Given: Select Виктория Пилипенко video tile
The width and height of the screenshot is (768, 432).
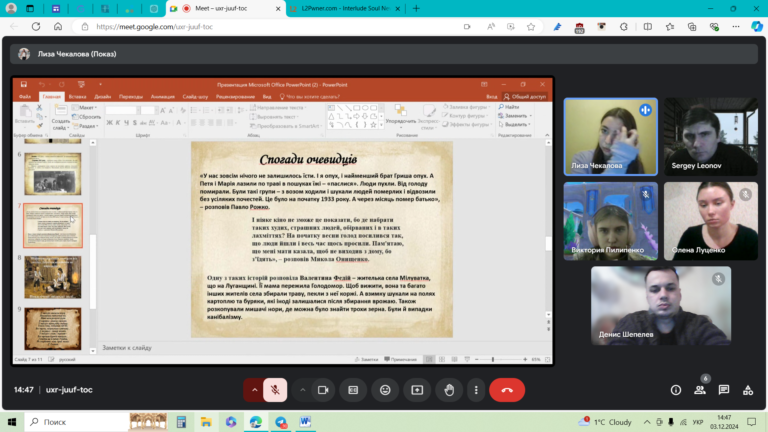Looking at the screenshot, I should (611, 221).
